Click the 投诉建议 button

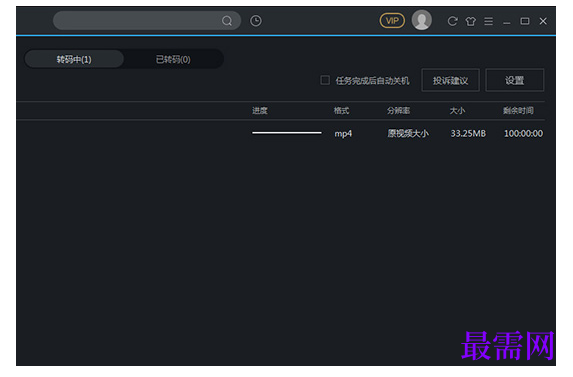coord(451,80)
